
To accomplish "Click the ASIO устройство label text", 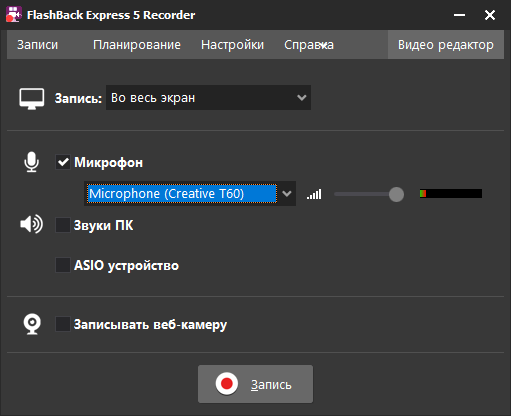I will (126, 266).
